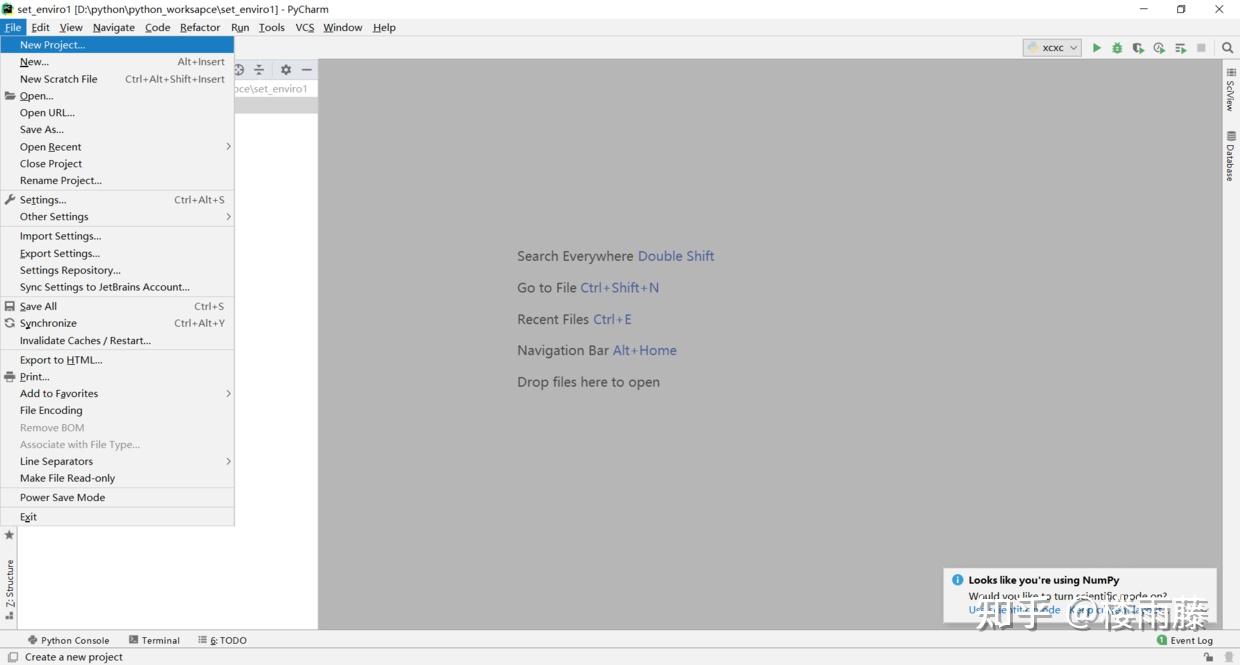Run with coverage using the shield icon
The height and width of the screenshot is (665, 1240).
(x=1138, y=48)
